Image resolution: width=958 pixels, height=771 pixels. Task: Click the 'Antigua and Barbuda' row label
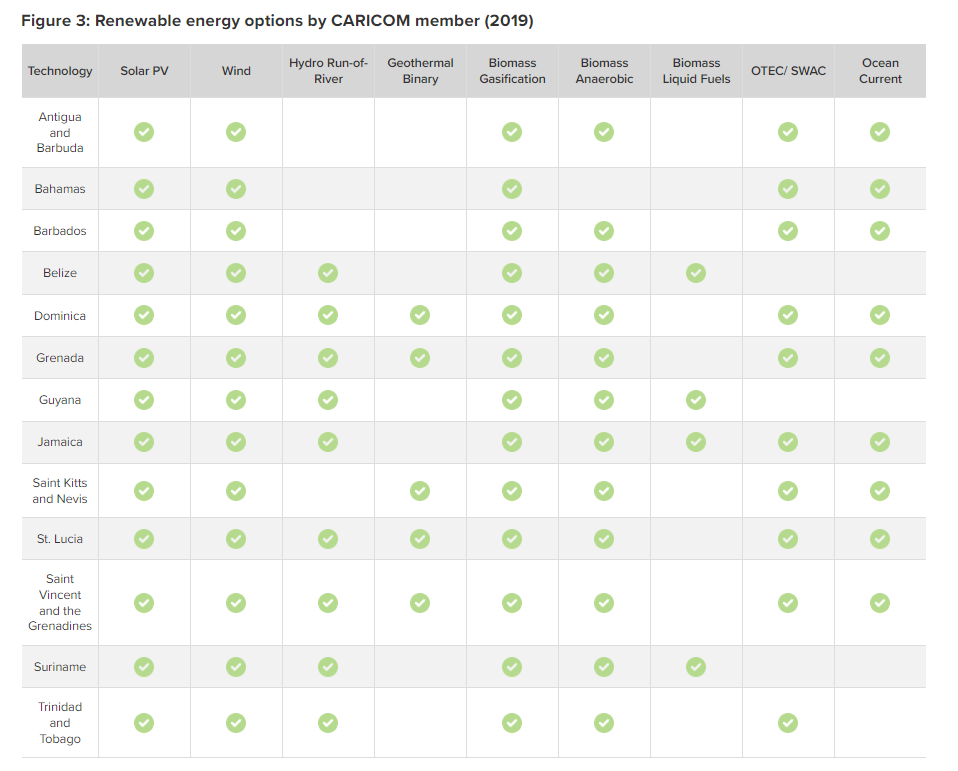(60, 133)
